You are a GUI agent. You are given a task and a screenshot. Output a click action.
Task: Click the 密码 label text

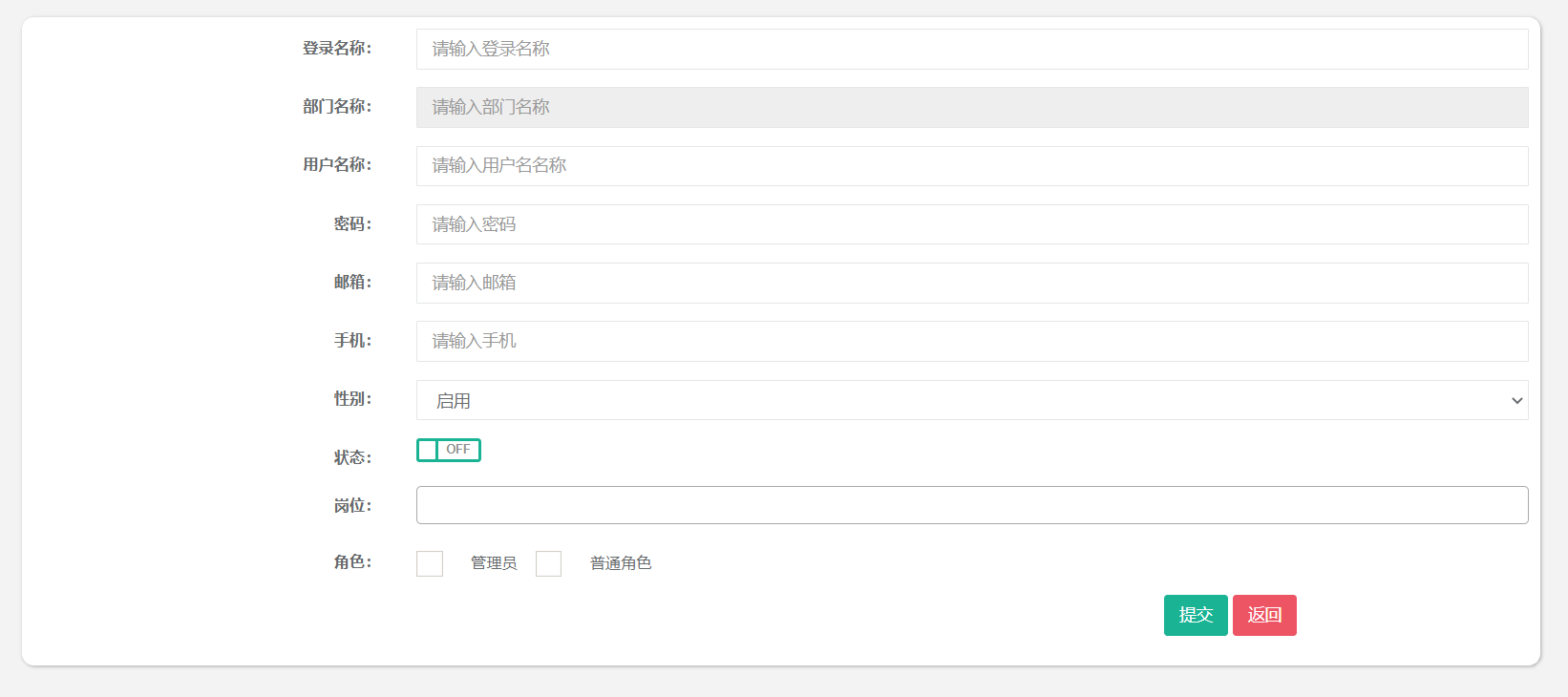352,223
